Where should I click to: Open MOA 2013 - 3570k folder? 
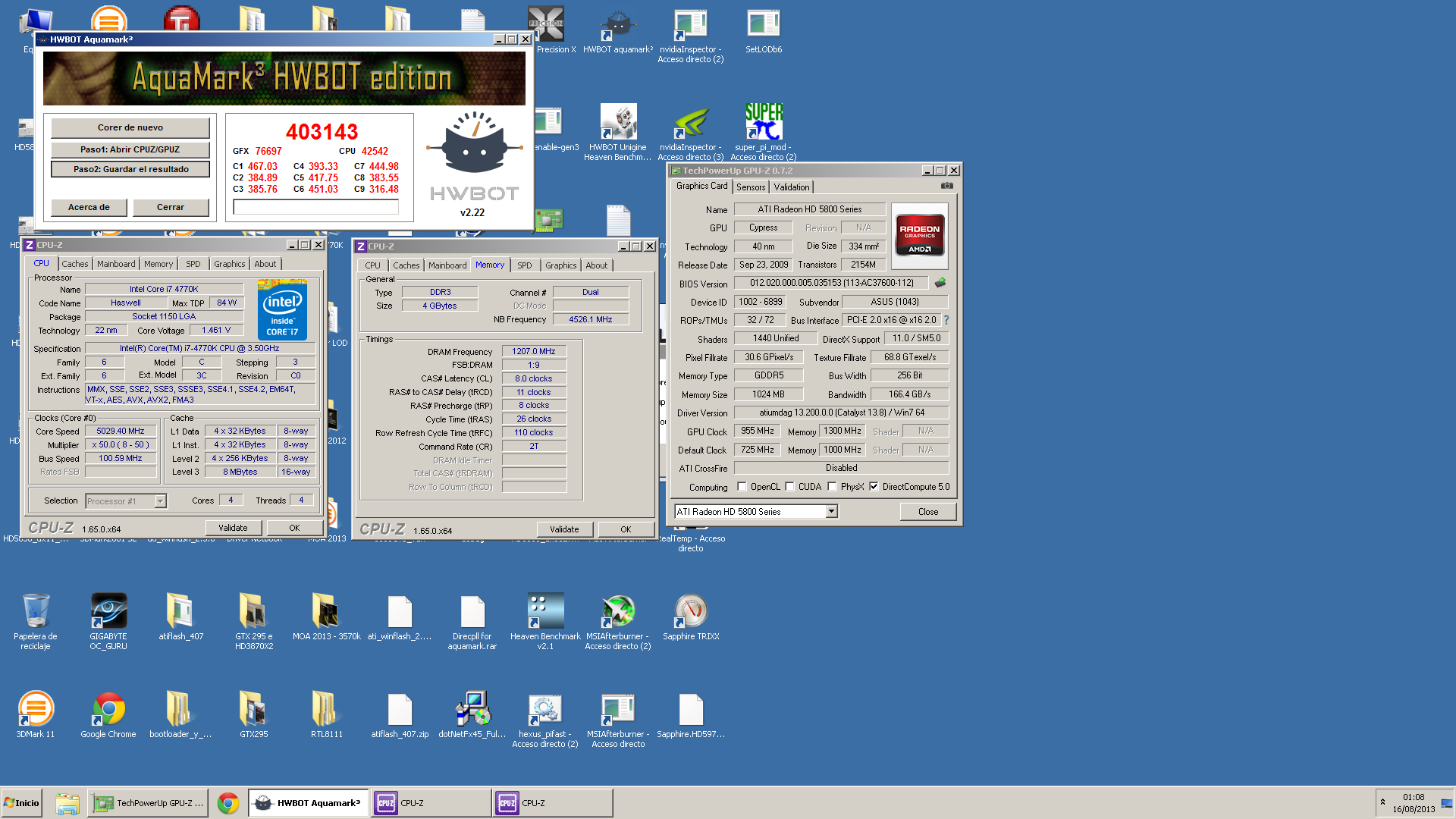click(326, 617)
